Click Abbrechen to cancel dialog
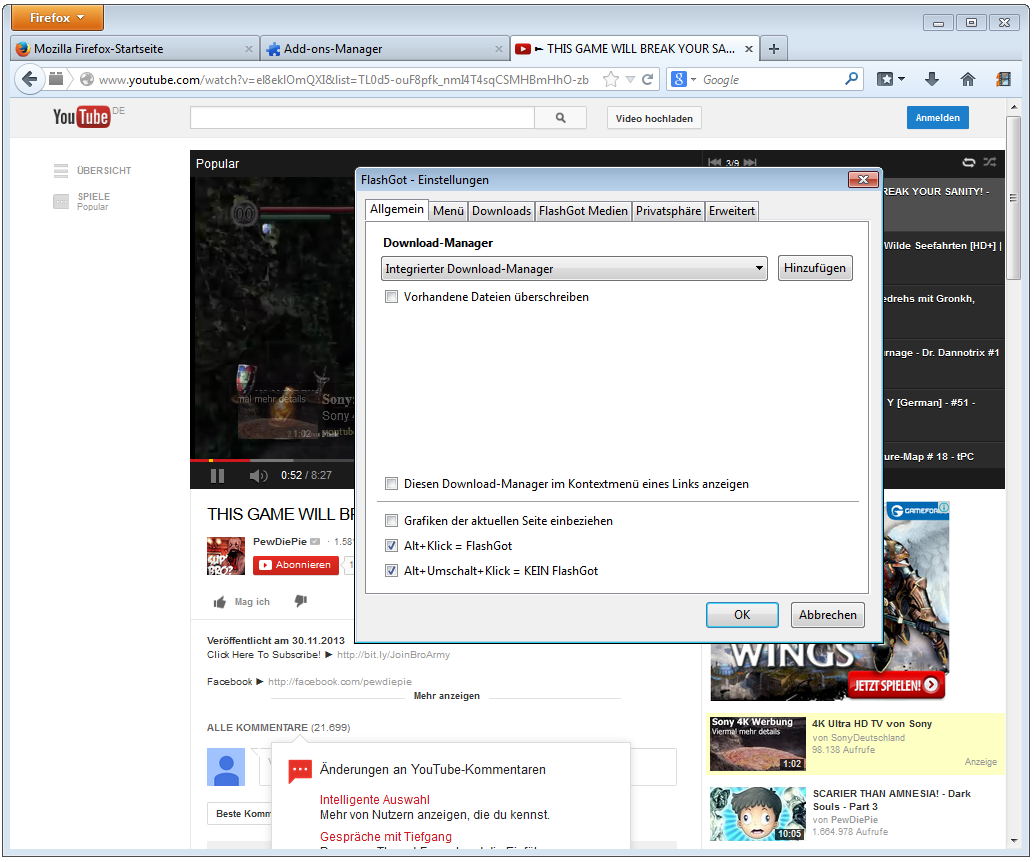Viewport: 1034px width, 862px height. pyautogui.click(x=828, y=615)
